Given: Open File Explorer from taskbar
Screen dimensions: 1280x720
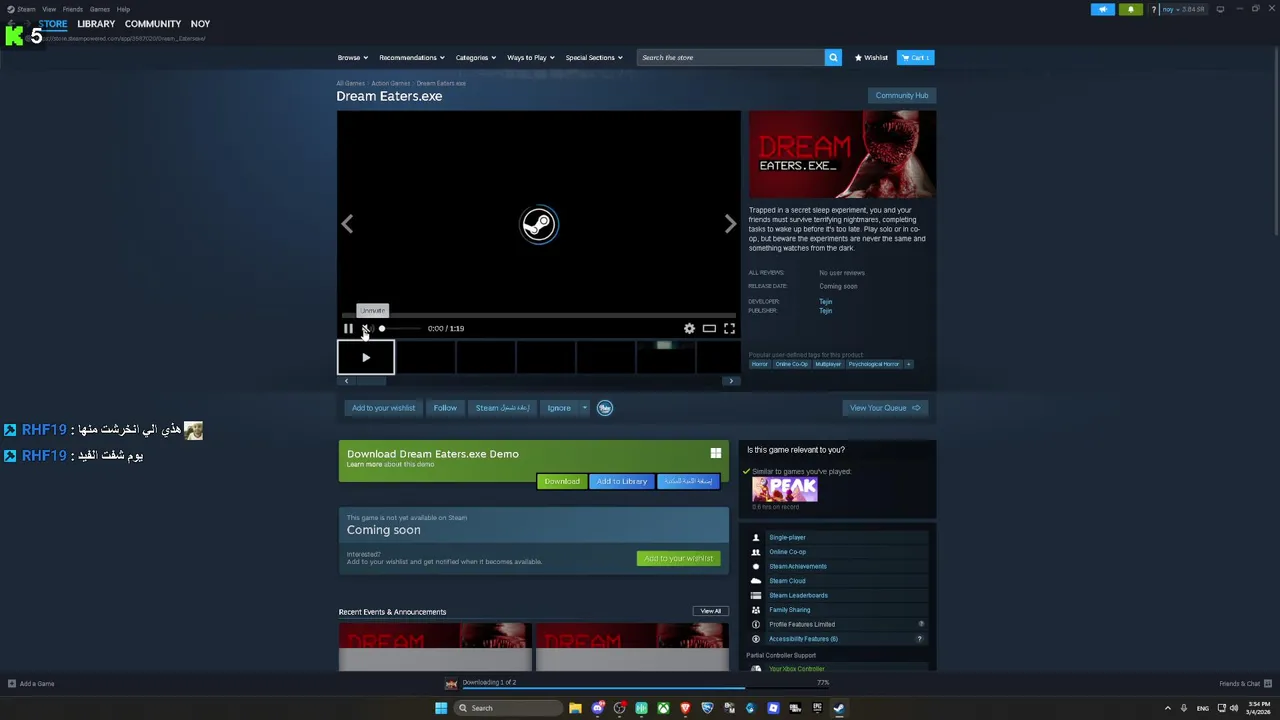Looking at the screenshot, I should 575,708.
